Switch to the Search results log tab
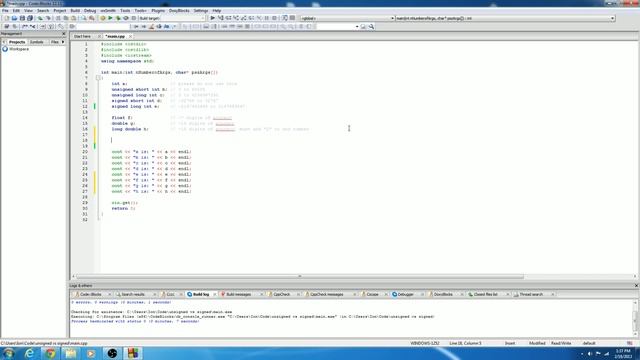This screenshot has height=360, width=640. (133, 294)
